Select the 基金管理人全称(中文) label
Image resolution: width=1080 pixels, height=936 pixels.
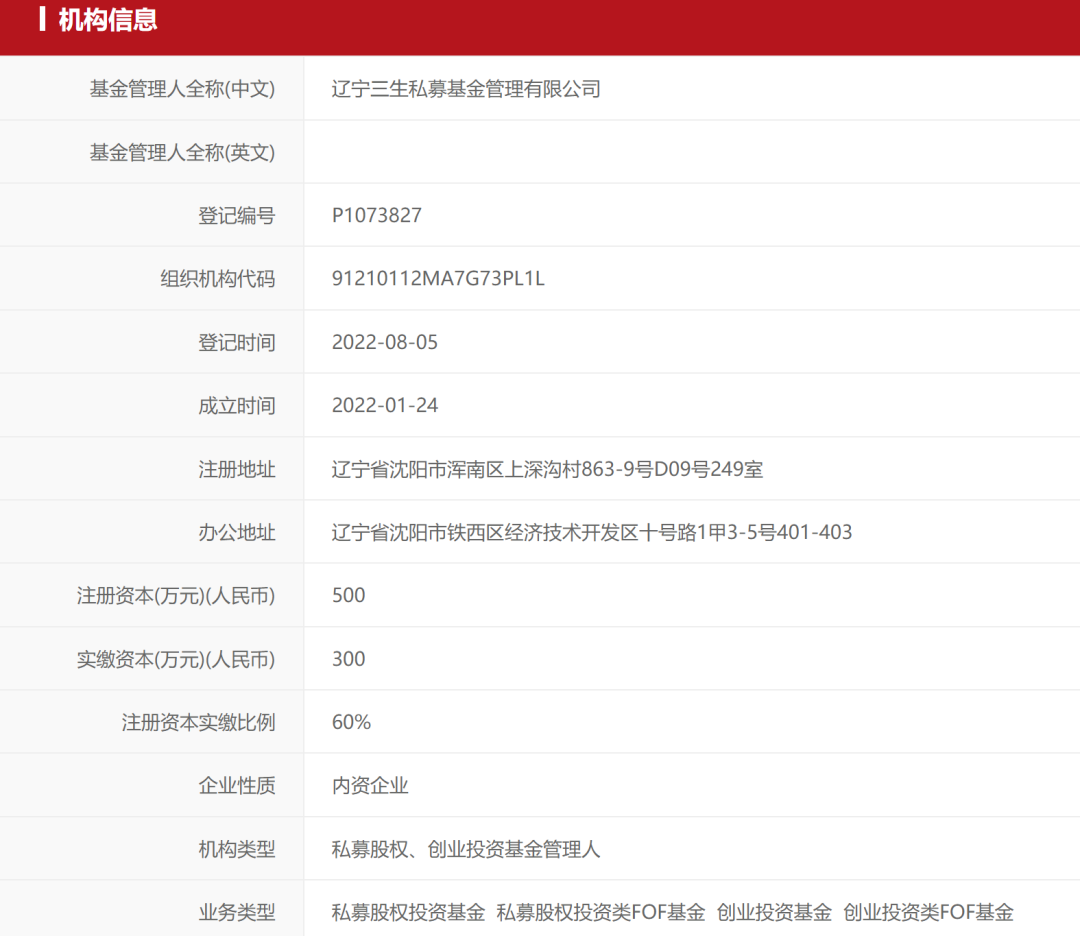[183, 89]
